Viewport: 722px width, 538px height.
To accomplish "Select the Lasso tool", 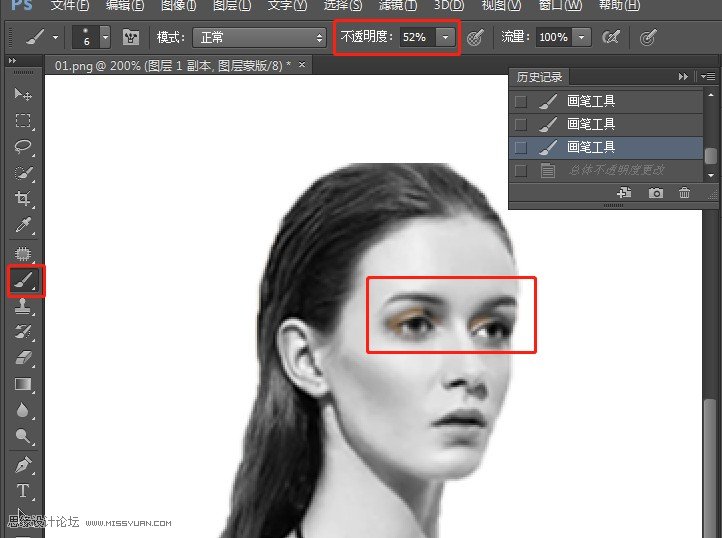I will click(23, 146).
